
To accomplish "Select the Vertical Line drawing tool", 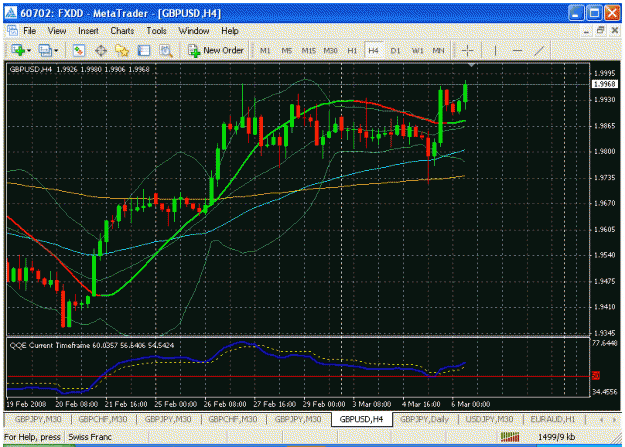I will coord(495,51).
